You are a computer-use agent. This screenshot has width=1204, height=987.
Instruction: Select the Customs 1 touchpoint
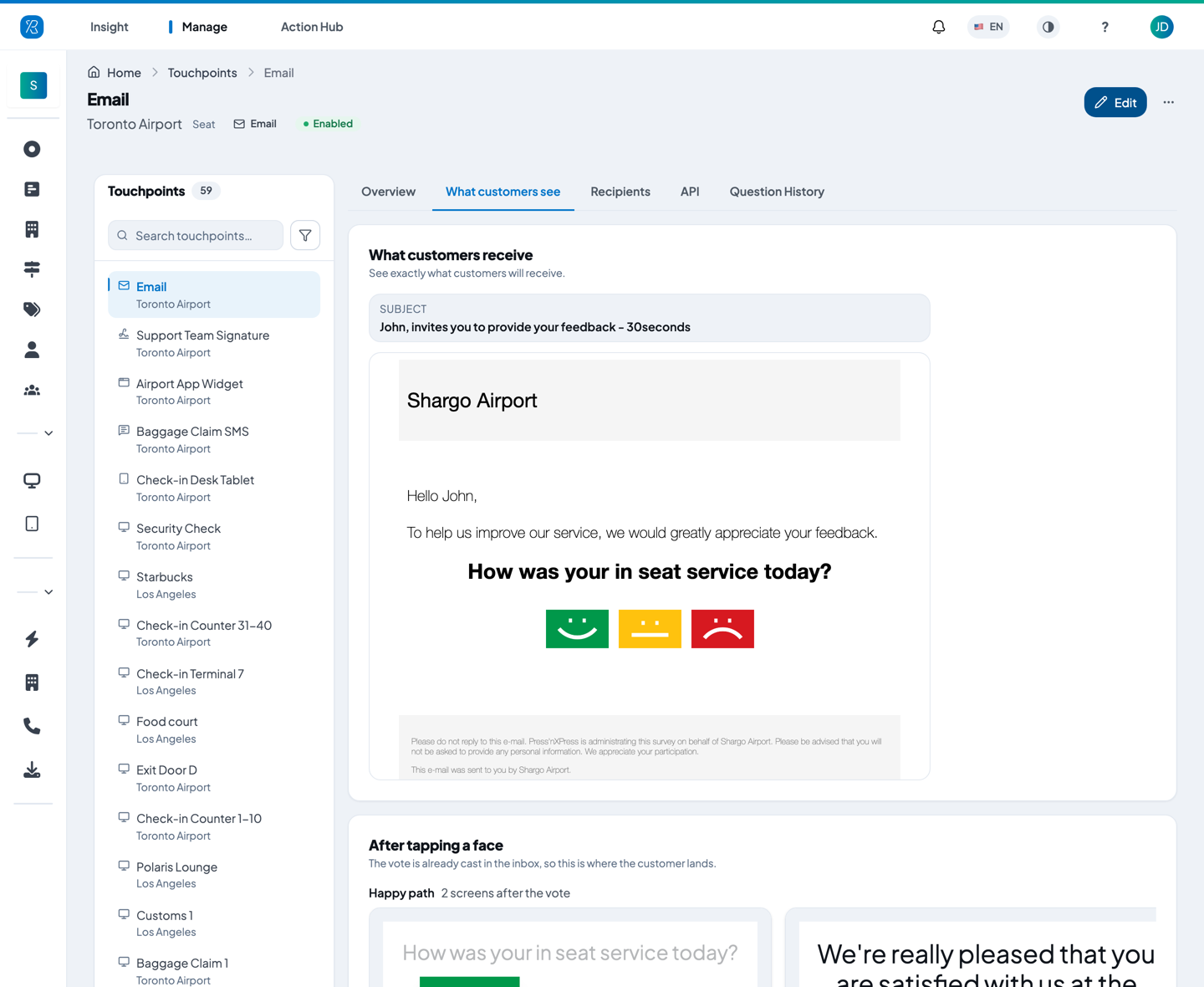(214, 923)
